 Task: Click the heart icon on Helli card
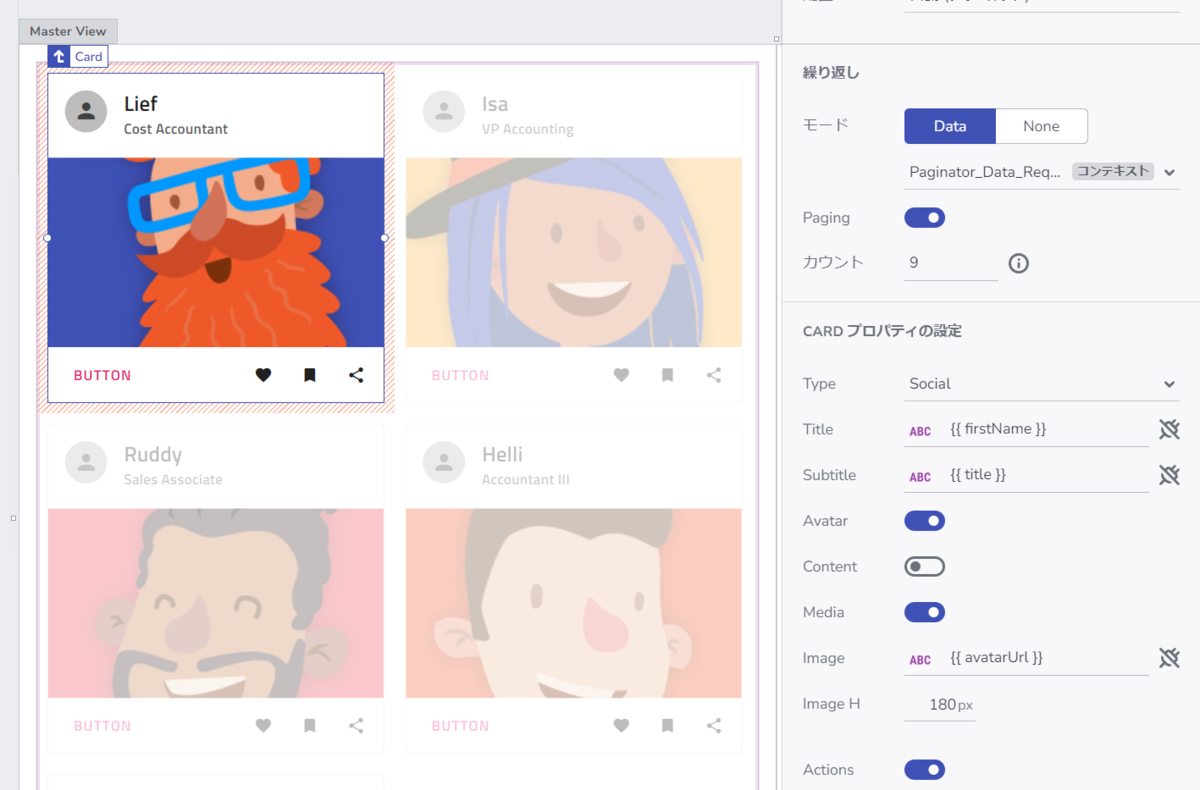[621, 726]
